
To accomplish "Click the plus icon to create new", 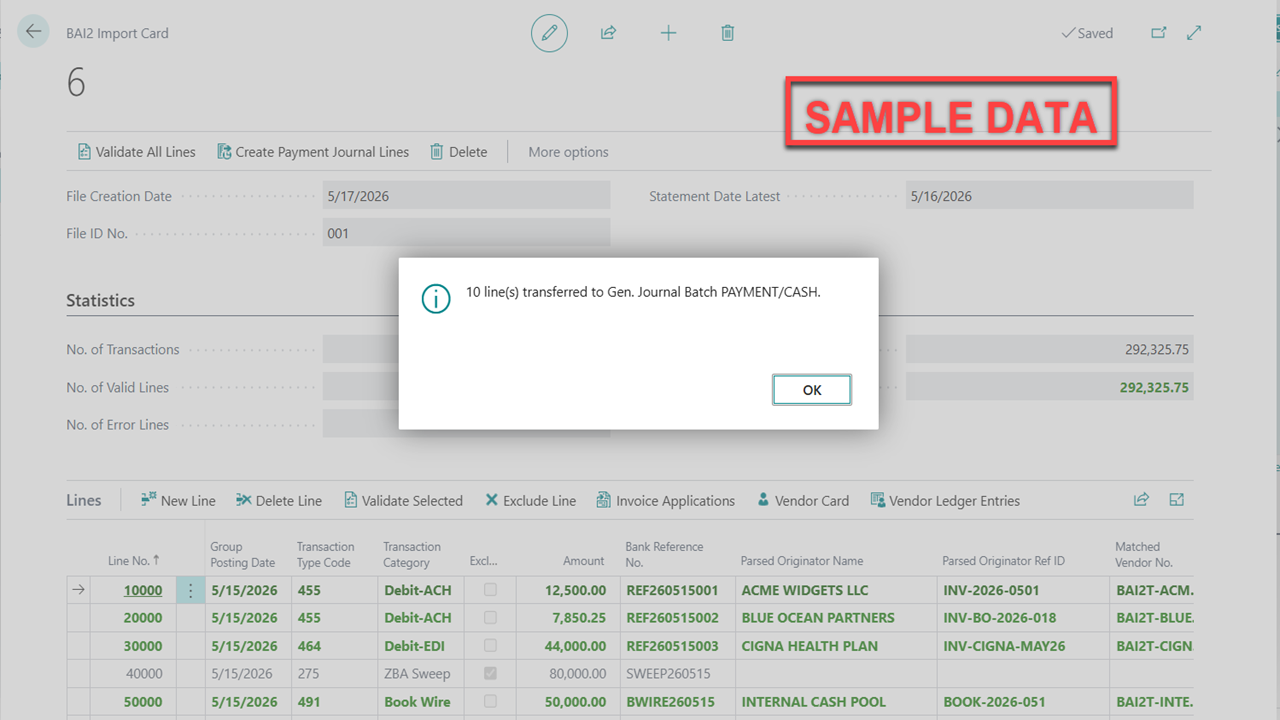I will coord(668,33).
